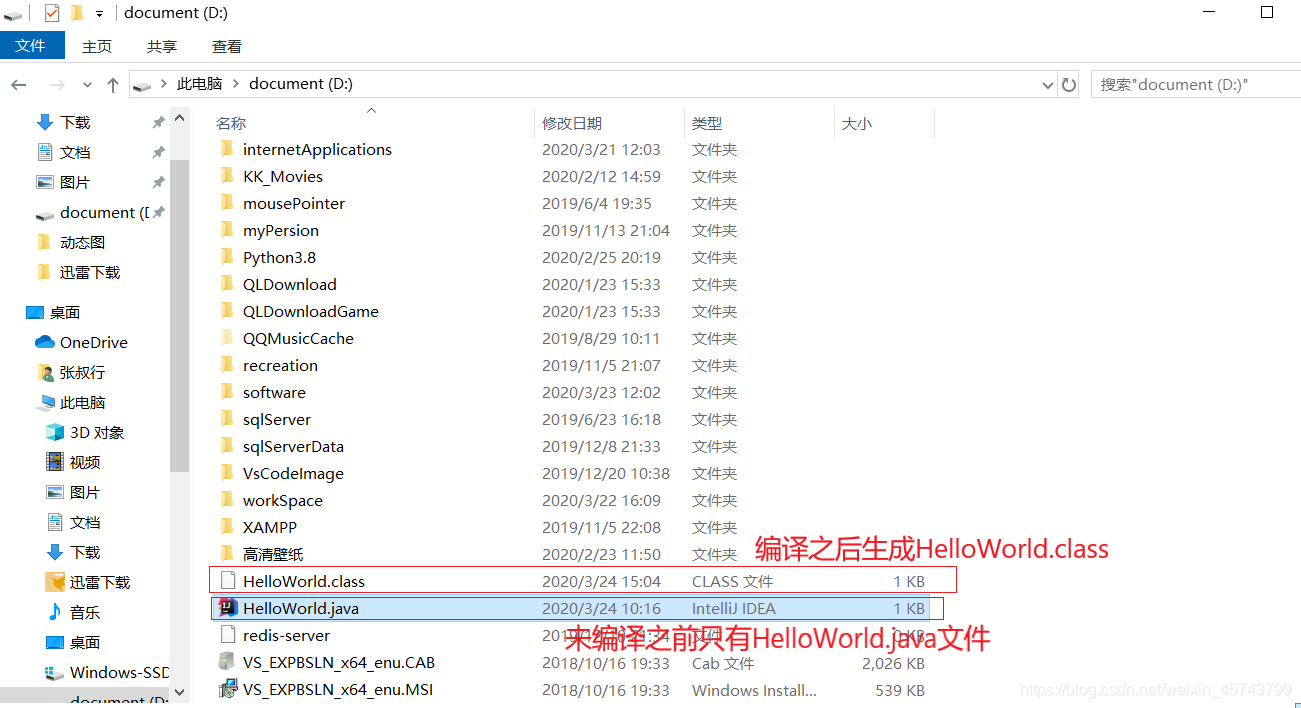The height and width of the screenshot is (708, 1301).
Task: Select the recreation folder
Action: tap(280, 366)
